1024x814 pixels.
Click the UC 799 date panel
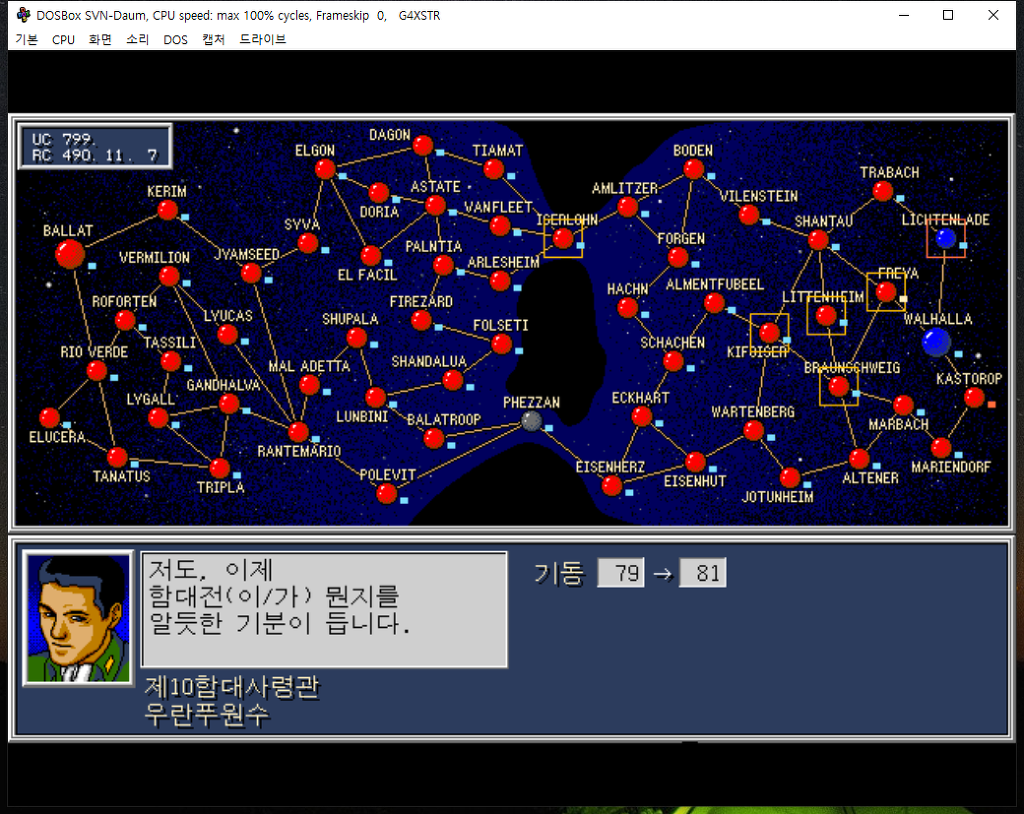point(95,146)
